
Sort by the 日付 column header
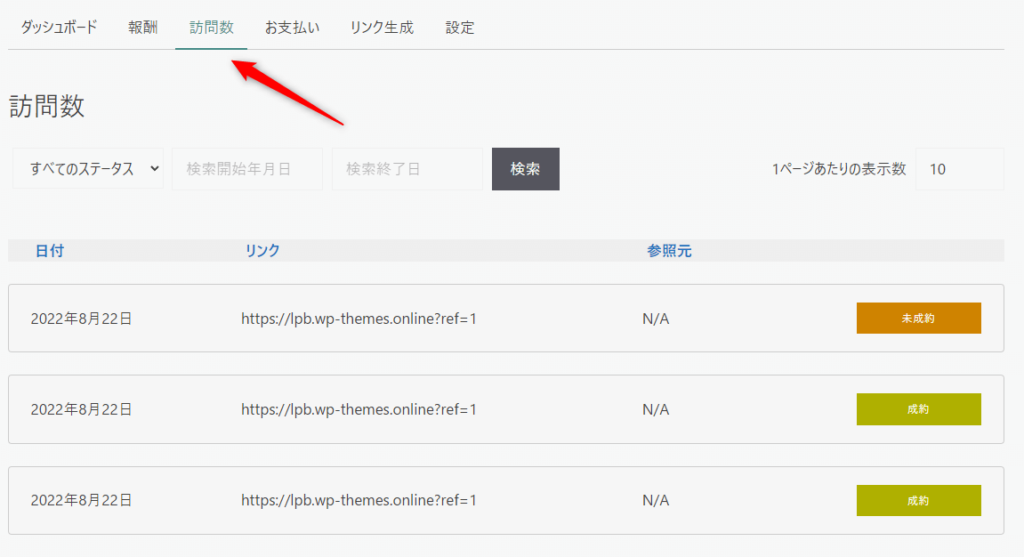coord(49,251)
